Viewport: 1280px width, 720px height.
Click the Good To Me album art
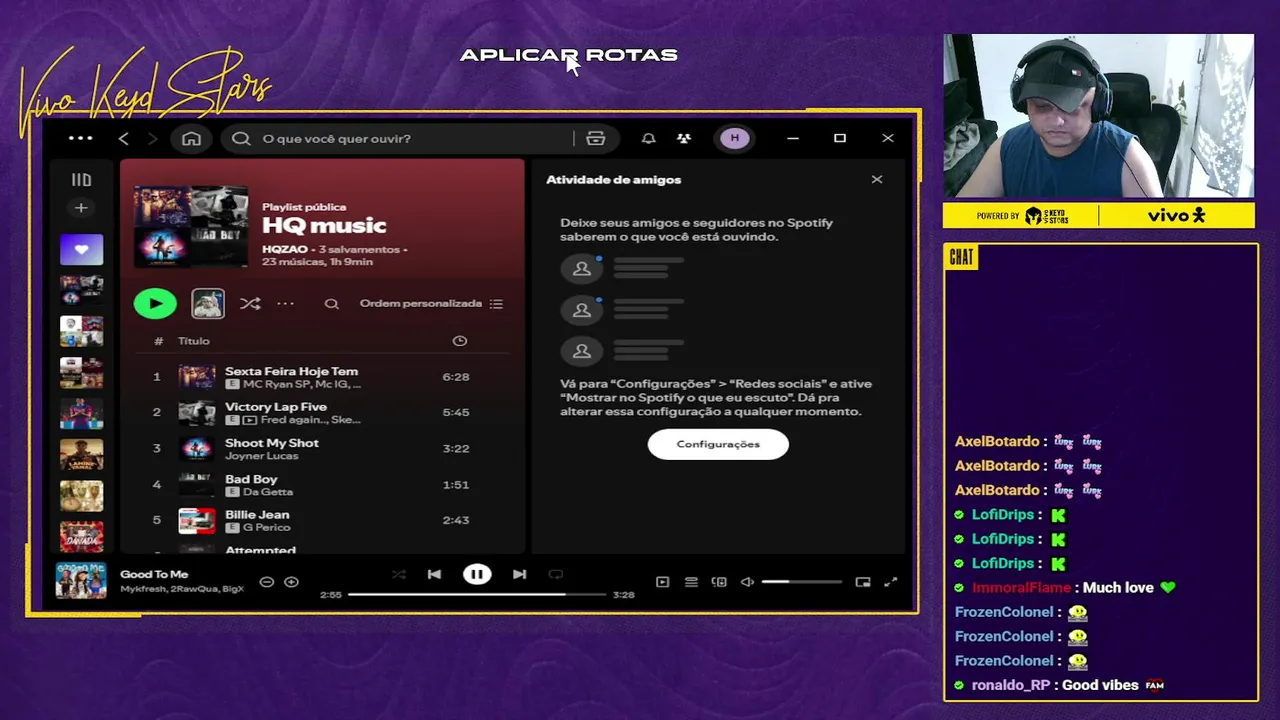[81, 581]
